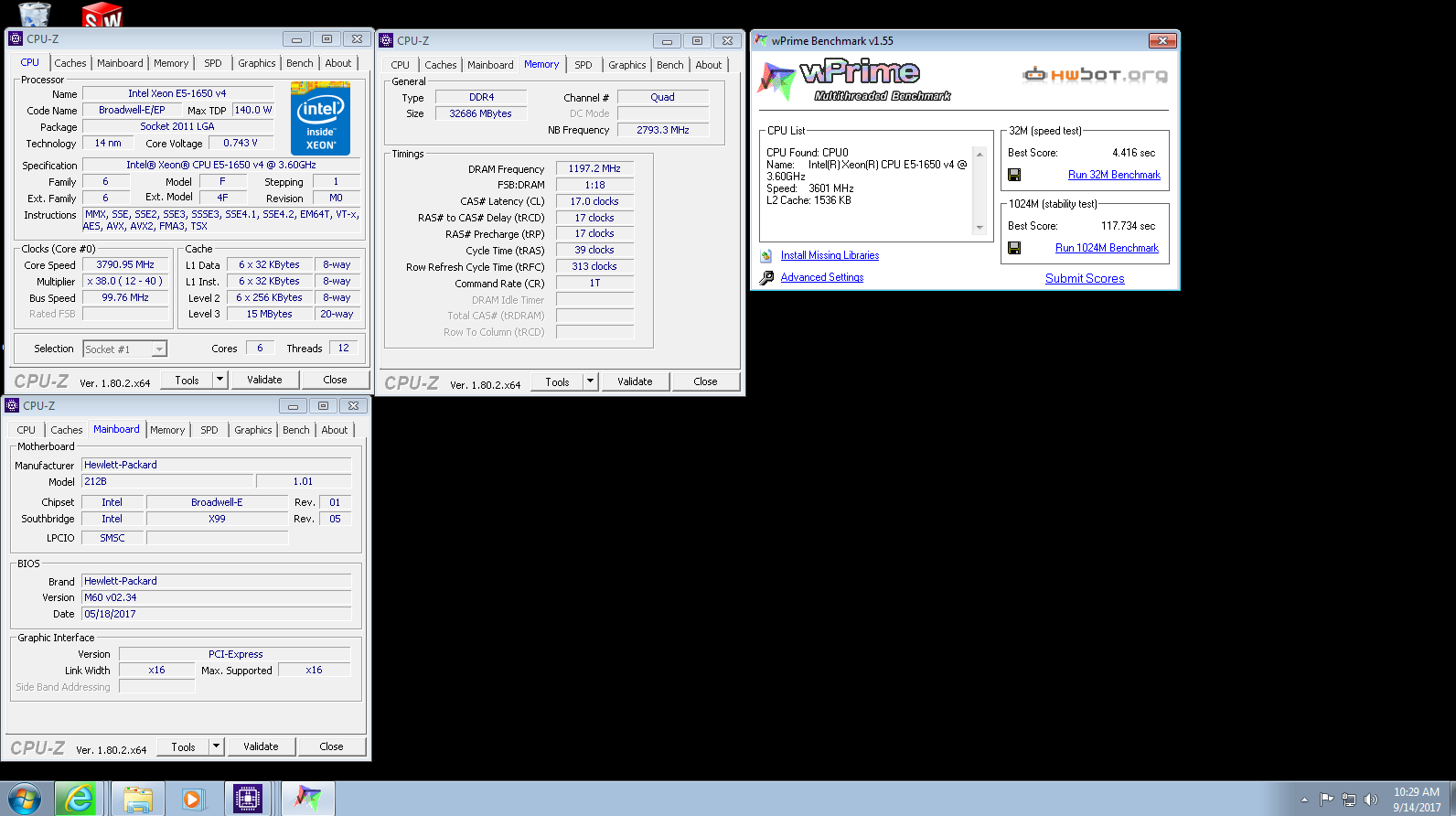Expand Tools dropdown arrow in Memory window
Viewport: 1456px width, 816px height.
coord(590,381)
